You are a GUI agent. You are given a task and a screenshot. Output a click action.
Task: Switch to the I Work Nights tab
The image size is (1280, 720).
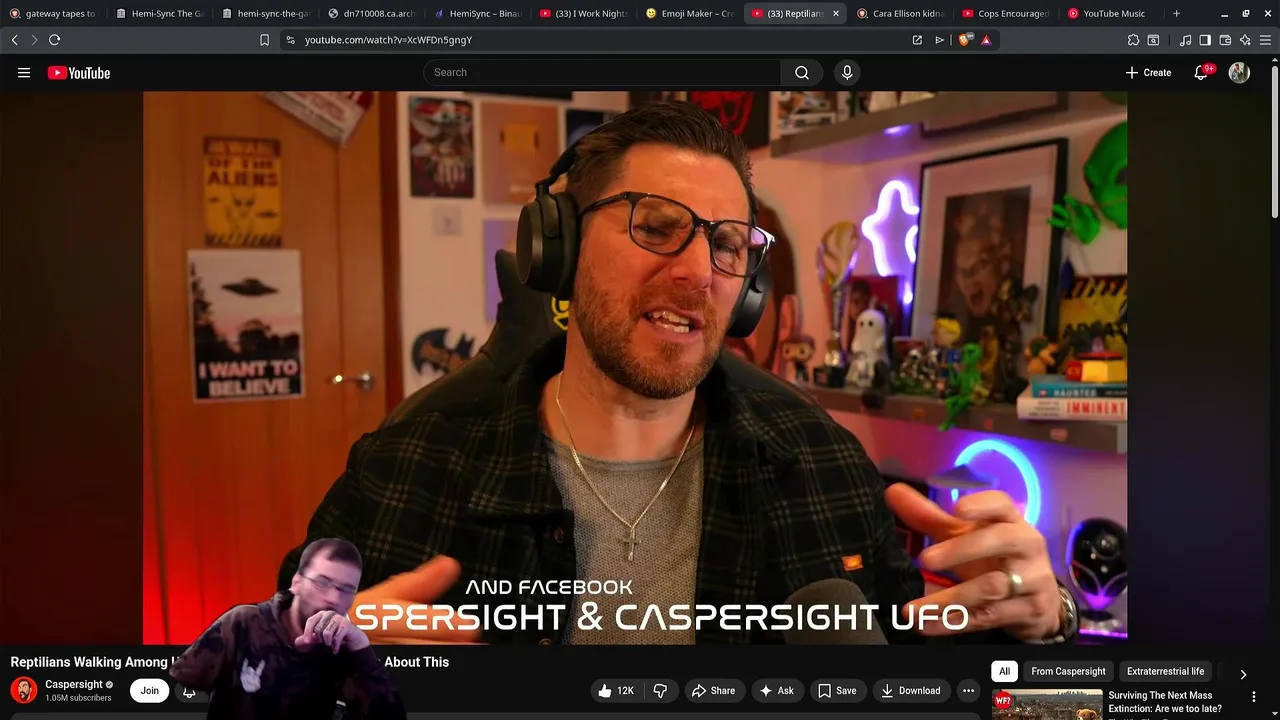coord(584,13)
